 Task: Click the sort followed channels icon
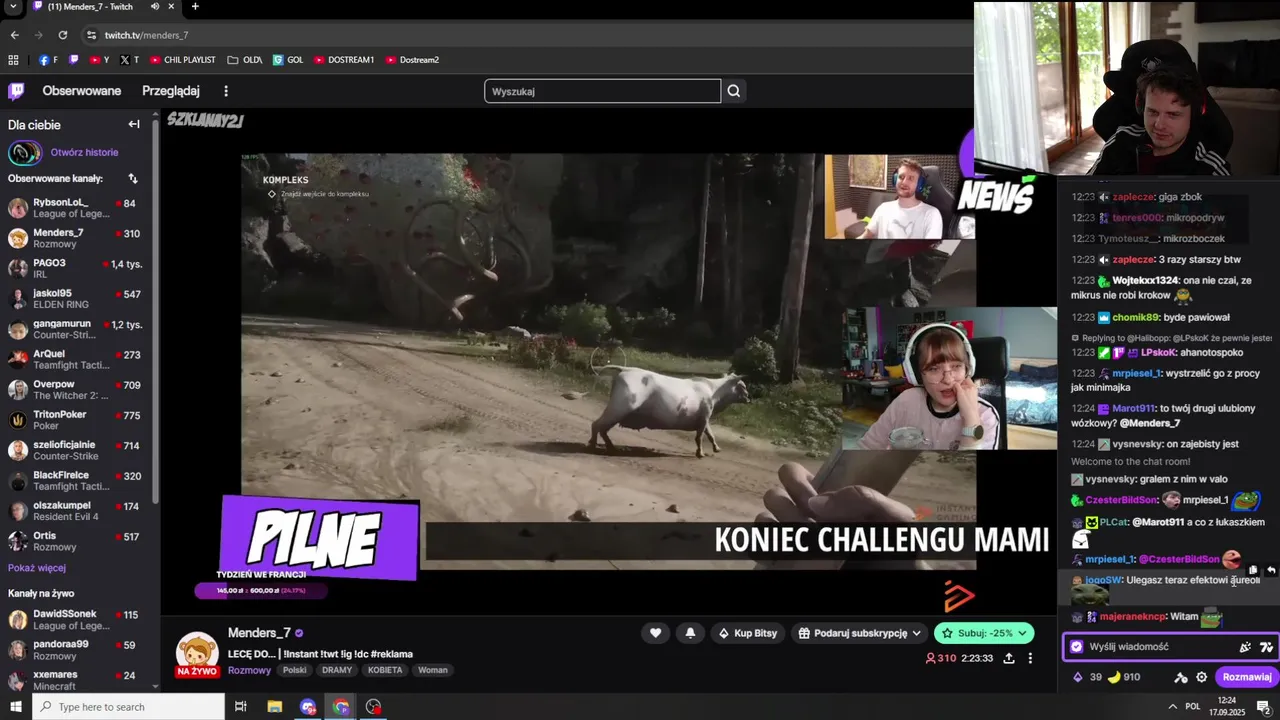pos(133,179)
